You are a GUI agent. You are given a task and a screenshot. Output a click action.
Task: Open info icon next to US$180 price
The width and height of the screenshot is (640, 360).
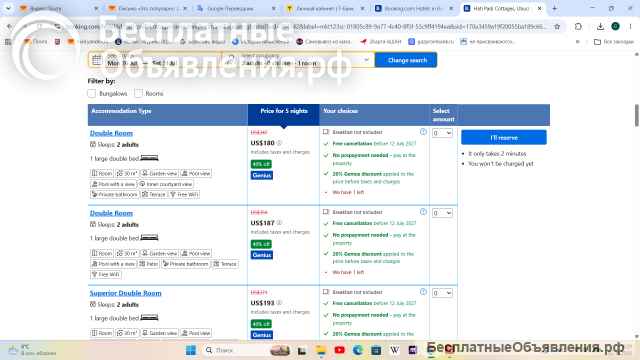(x=279, y=143)
